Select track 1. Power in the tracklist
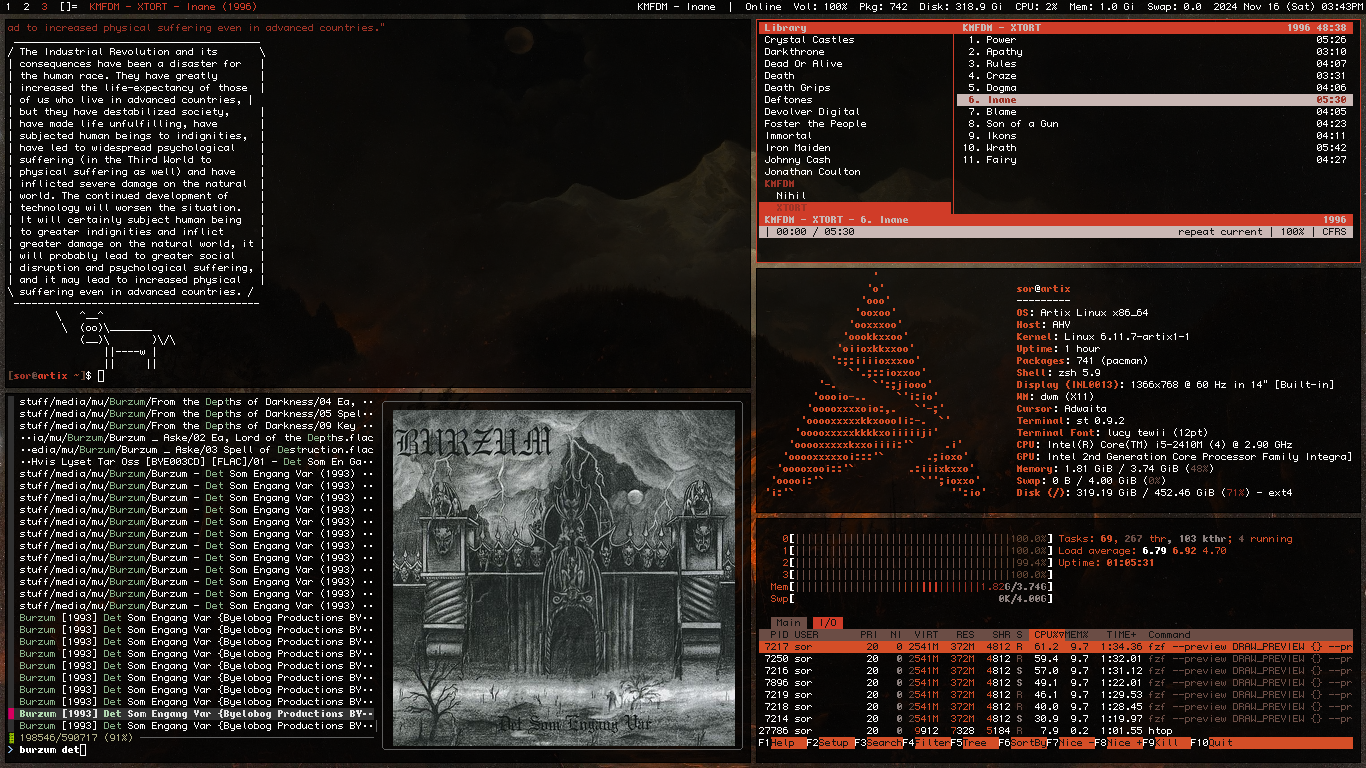This screenshot has height=768, width=1366. (1154, 40)
